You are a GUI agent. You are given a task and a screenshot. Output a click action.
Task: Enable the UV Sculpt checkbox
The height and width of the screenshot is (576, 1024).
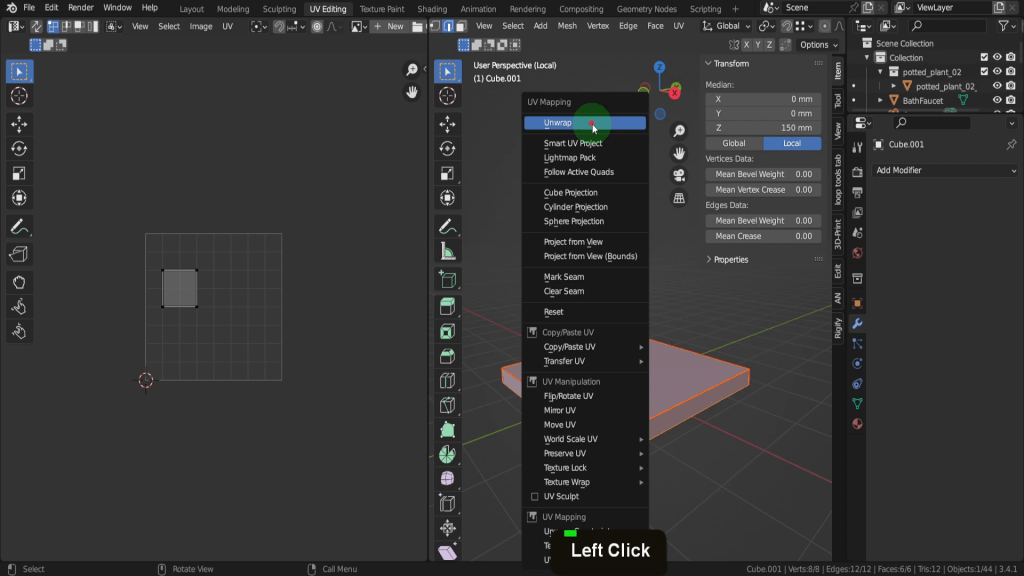(x=535, y=496)
